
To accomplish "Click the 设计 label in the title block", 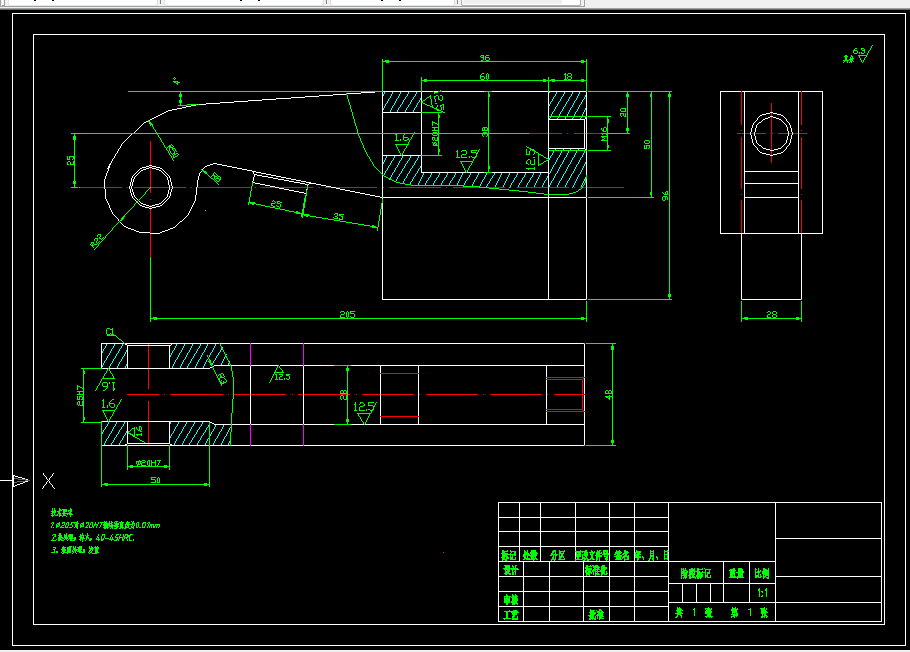I will [x=511, y=570].
